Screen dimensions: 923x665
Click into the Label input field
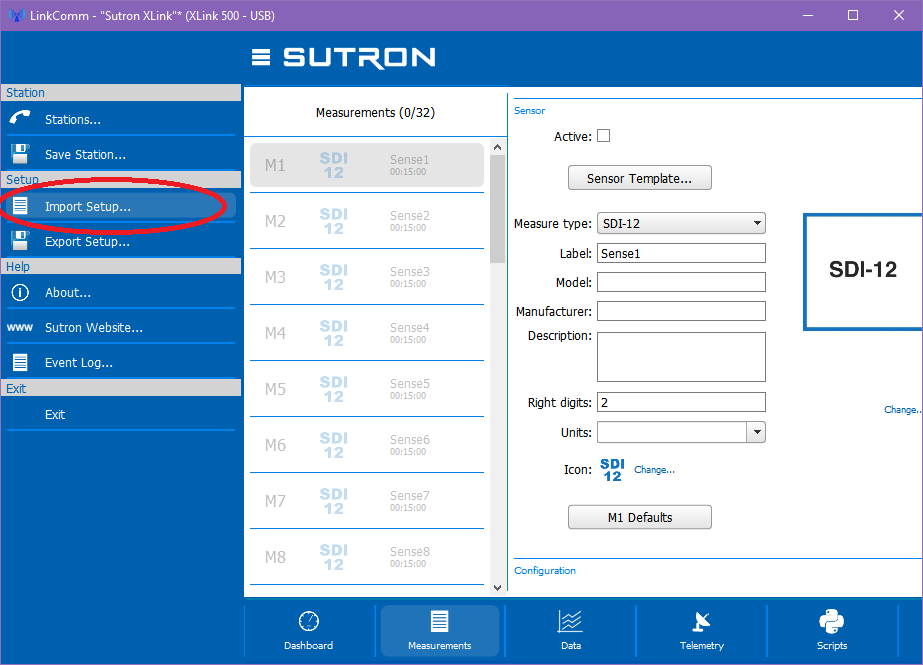tap(681, 254)
